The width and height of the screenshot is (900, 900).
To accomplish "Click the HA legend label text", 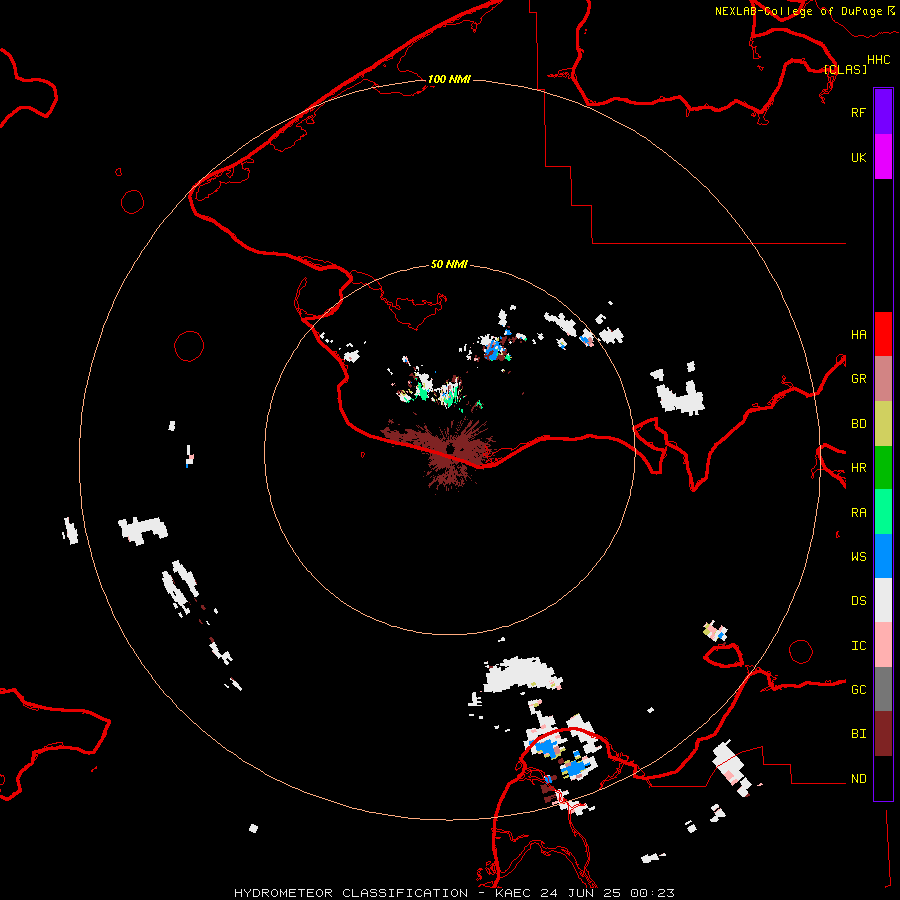I will click(x=858, y=335).
